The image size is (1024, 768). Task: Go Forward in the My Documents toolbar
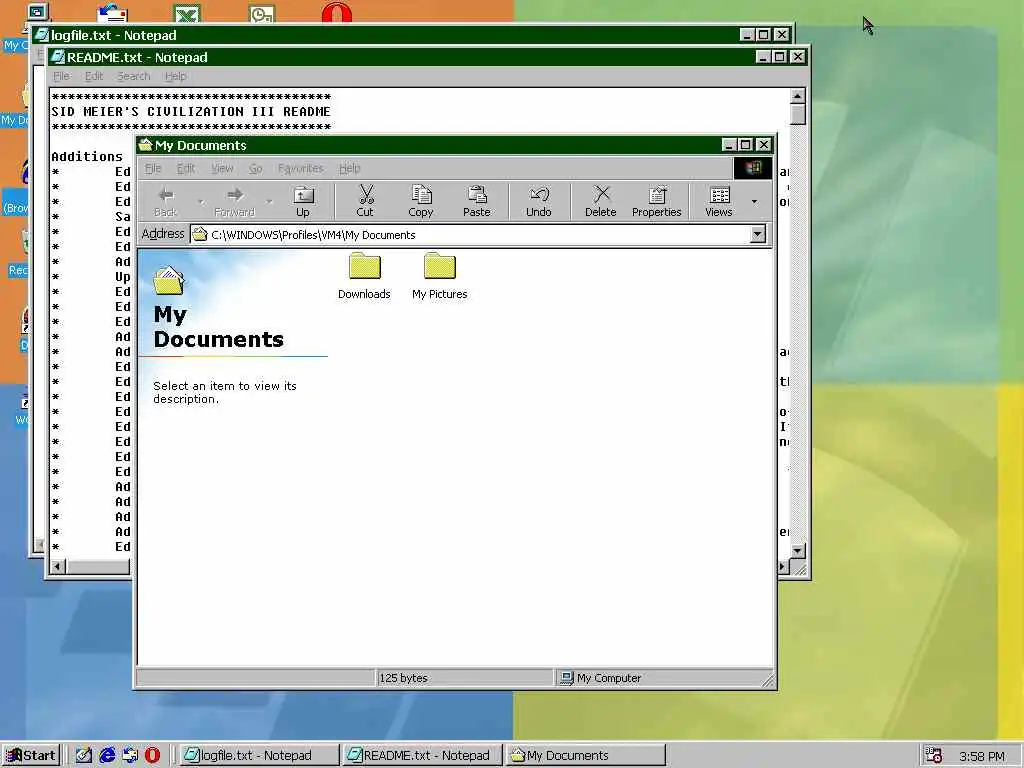pos(234,201)
